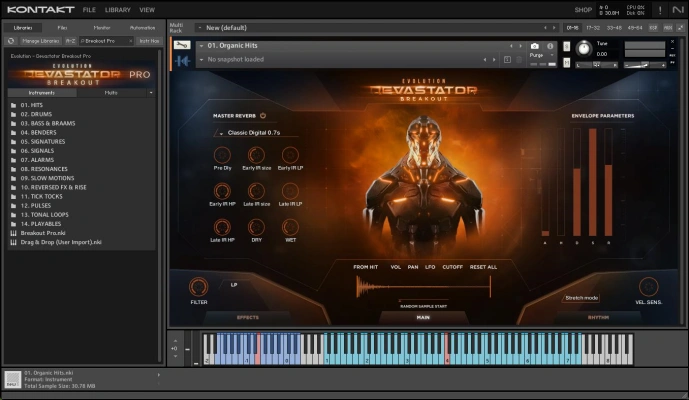Click the Late IR size knob
Screen dimensions: 689x400
click(256, 191)
